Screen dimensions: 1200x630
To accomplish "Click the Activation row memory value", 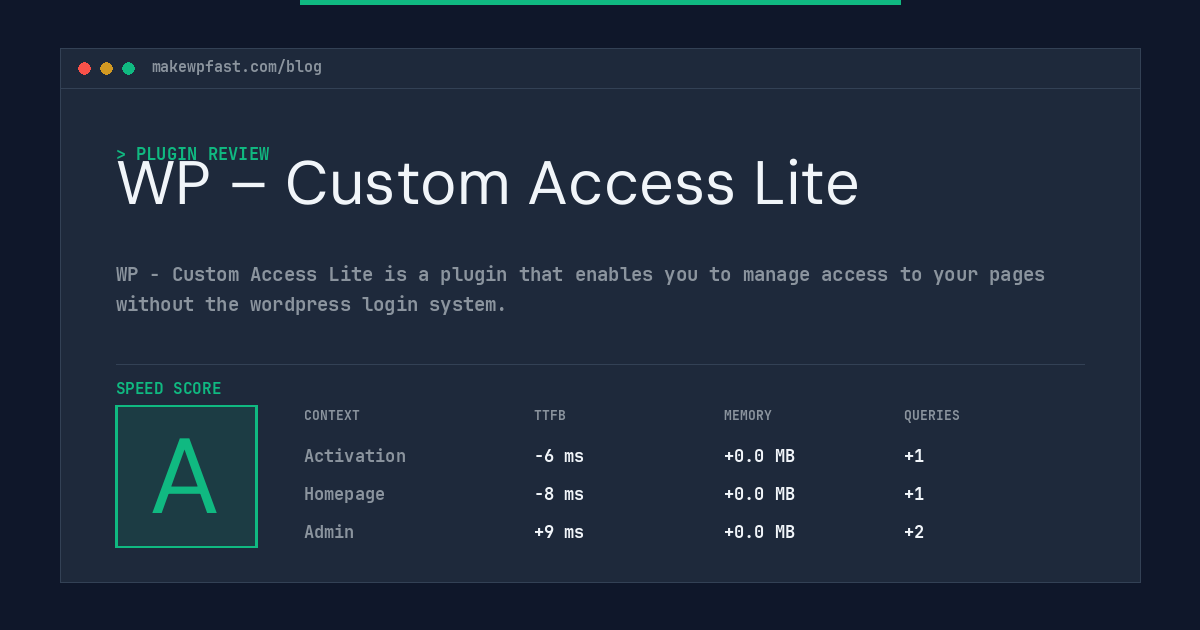I will point(759,456).
